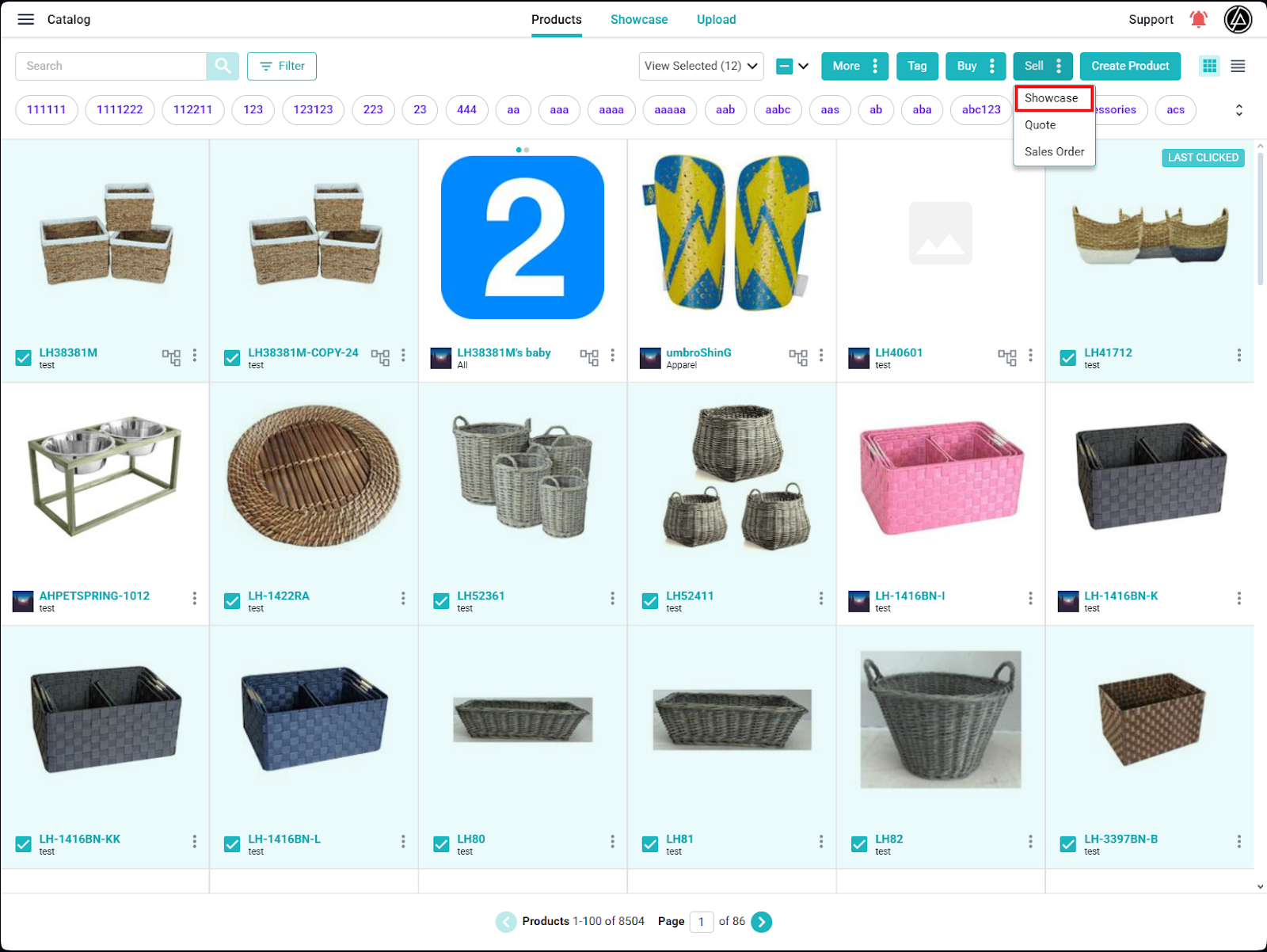The image size is (1267, 952).
Task: Switch to the Products tab
Action: click(x=557, y=19)
